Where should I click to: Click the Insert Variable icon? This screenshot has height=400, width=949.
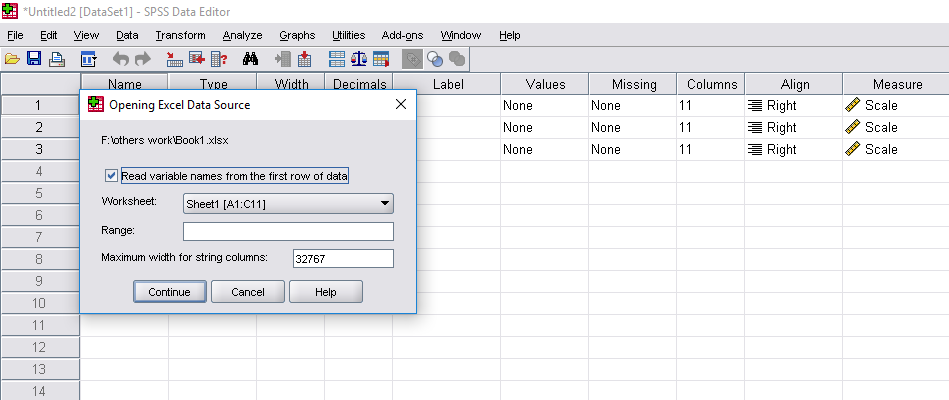[x=304, y=59]
